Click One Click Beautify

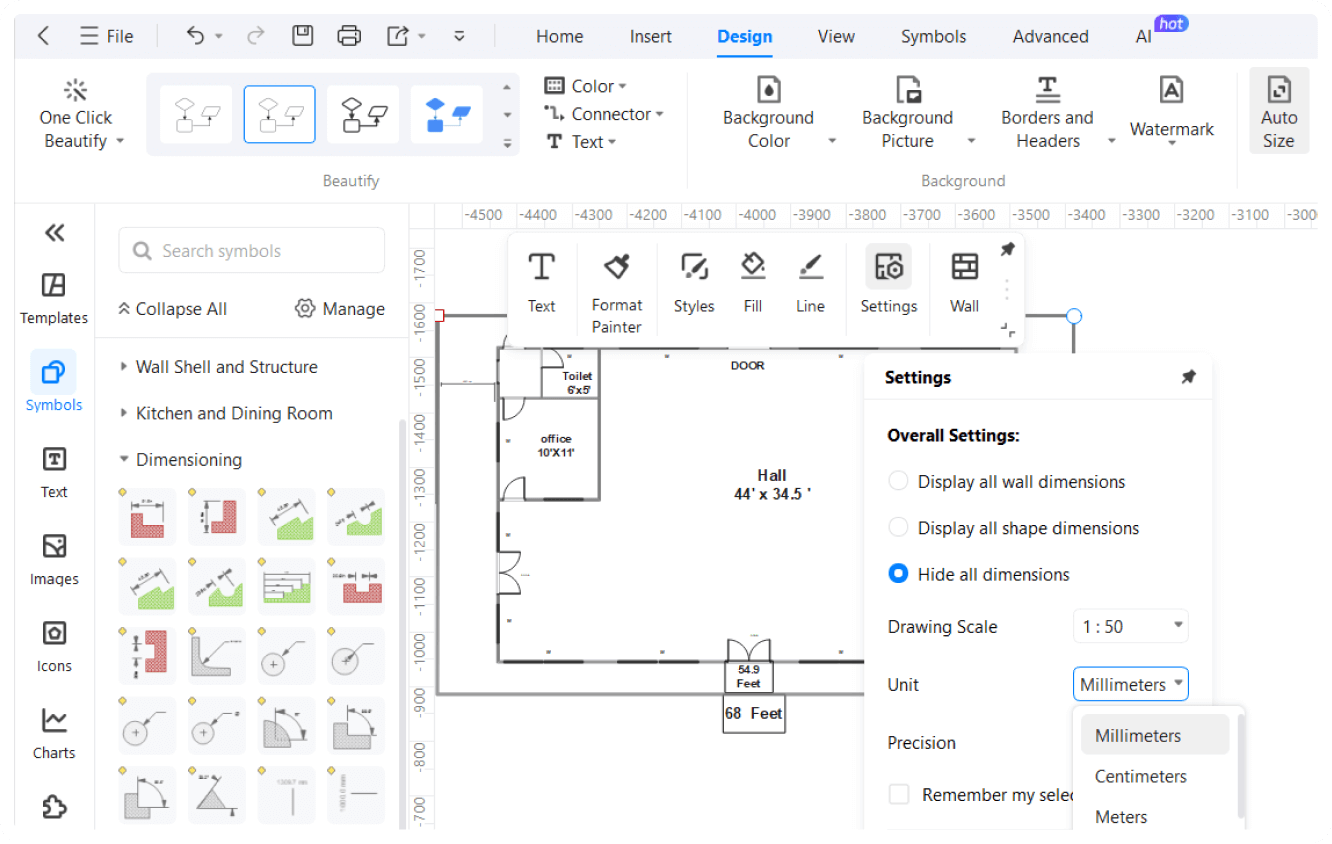tap(76, 115)
